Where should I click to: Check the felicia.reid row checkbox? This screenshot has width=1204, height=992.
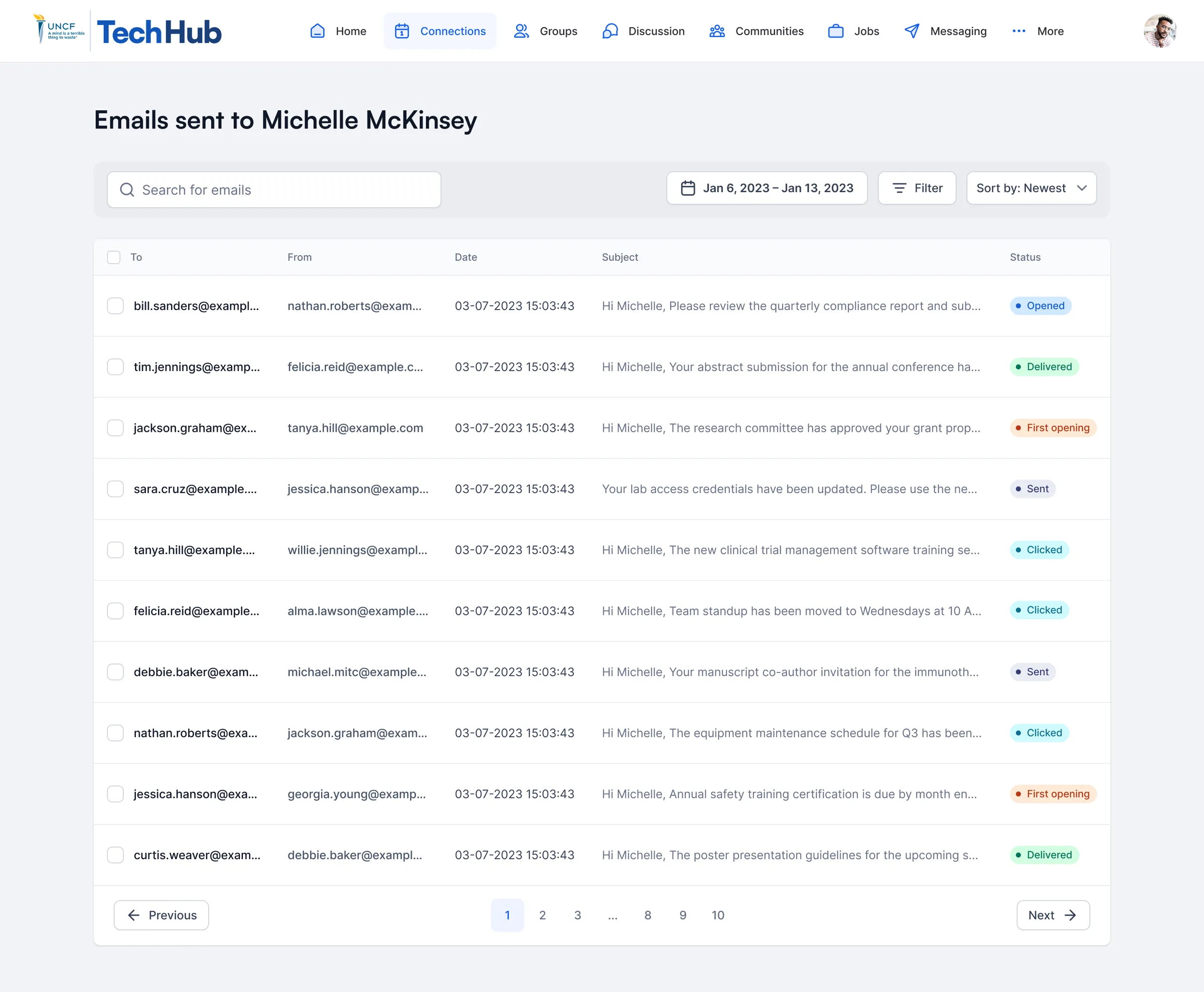coord(115,611)
